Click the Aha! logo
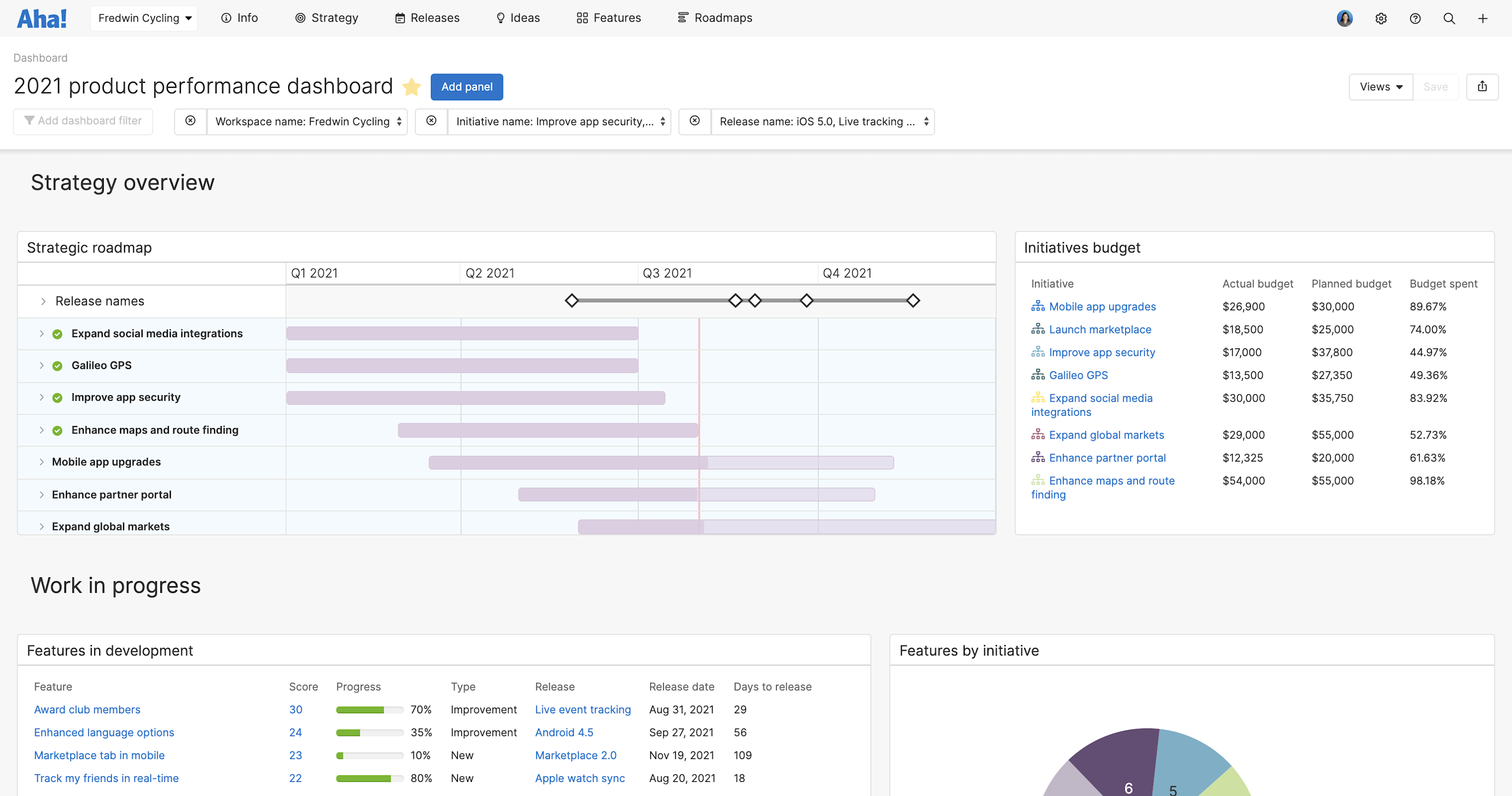1512x796 pixels. click(42, 18)
